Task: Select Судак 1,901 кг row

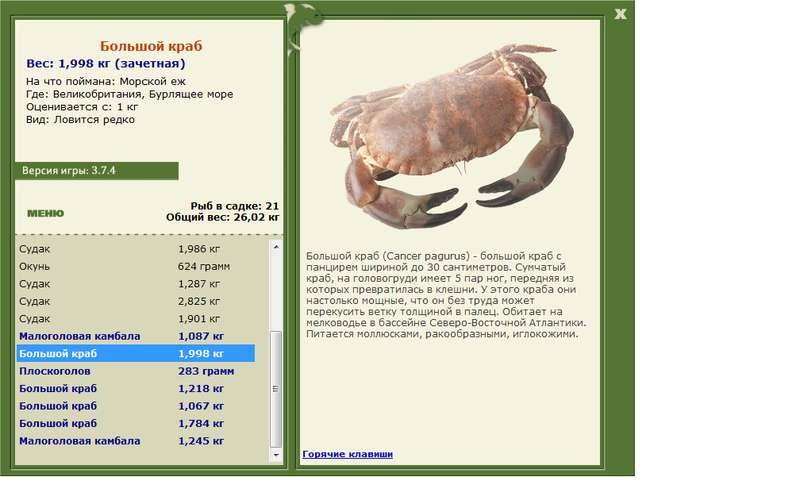Action: pos(136,318)
